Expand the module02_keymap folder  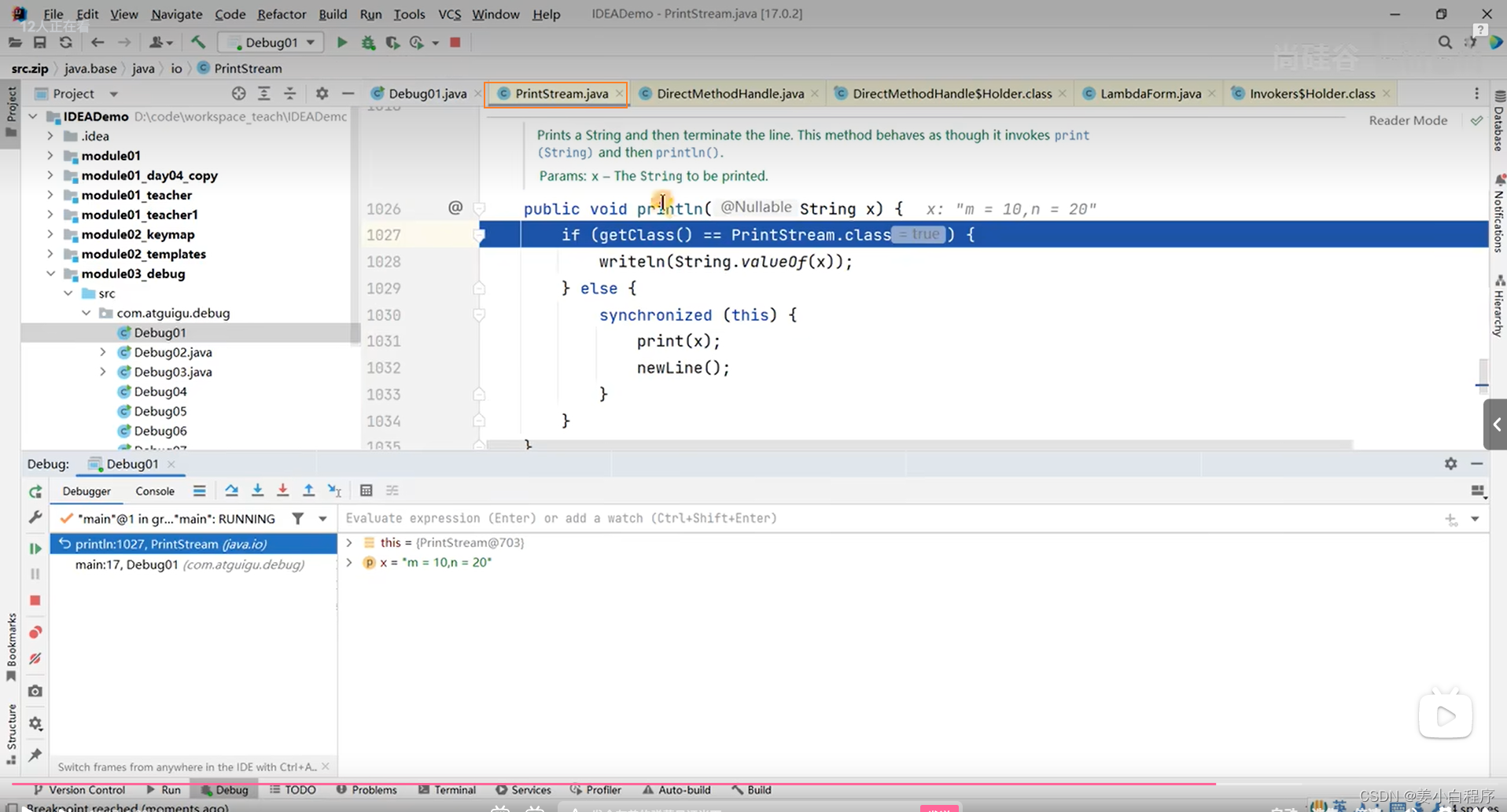click(x=50, y=234)
